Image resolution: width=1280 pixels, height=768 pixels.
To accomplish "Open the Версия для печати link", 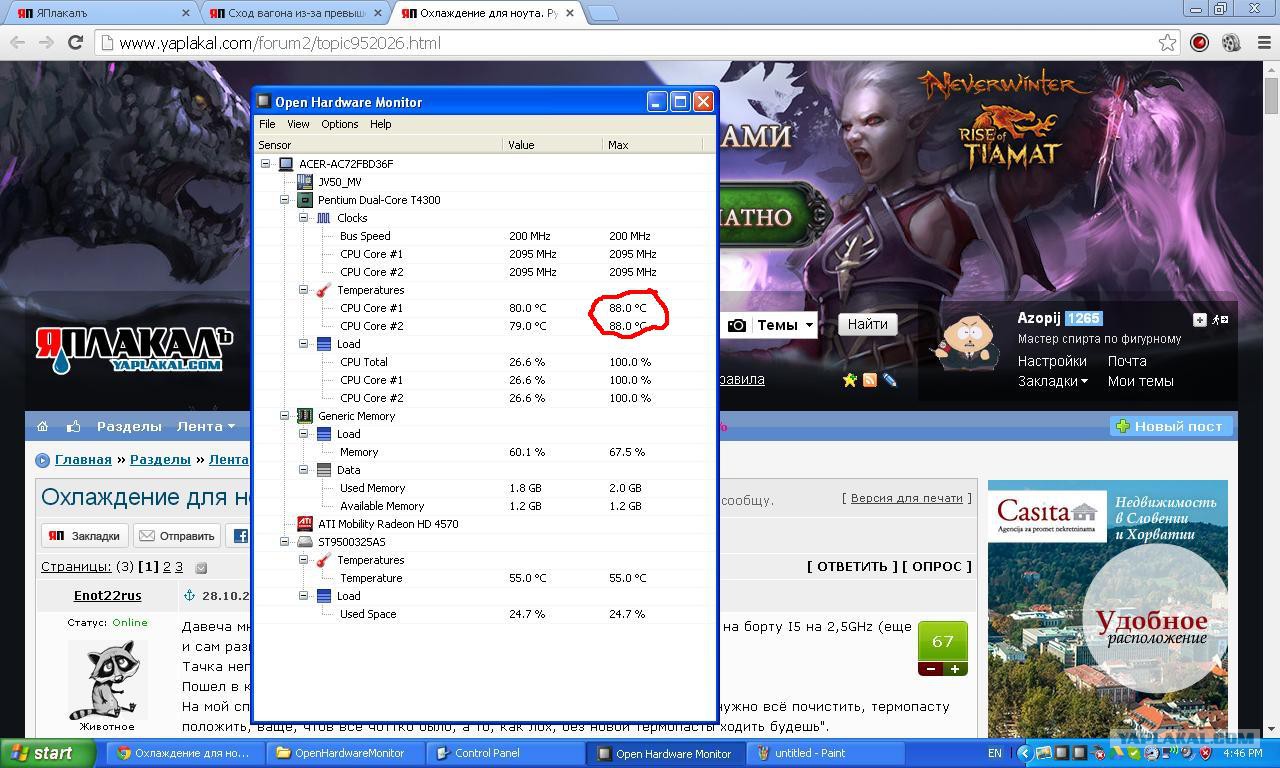I will coord(907,498).
